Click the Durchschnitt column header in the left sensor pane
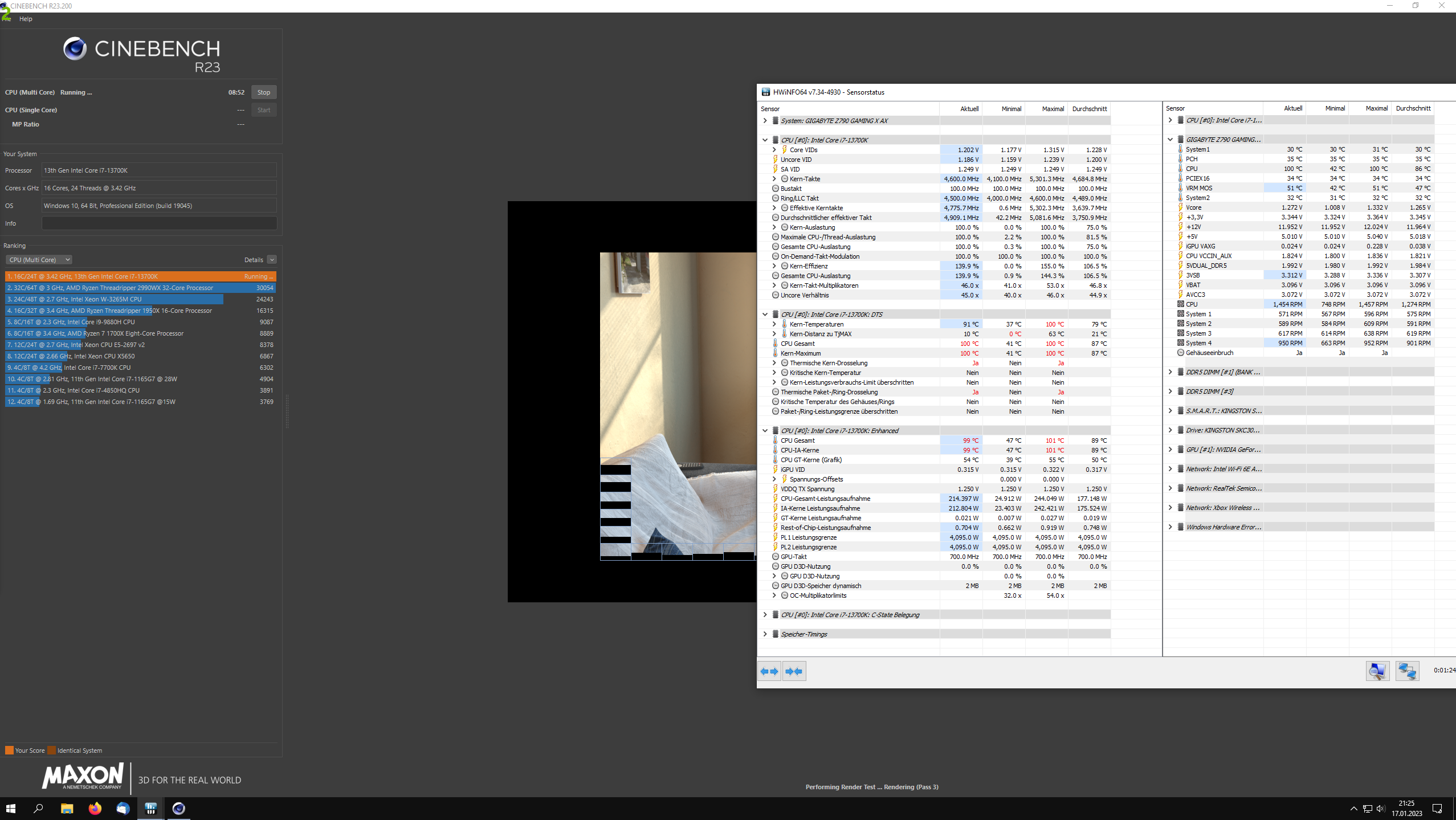 pos(1089,109)
